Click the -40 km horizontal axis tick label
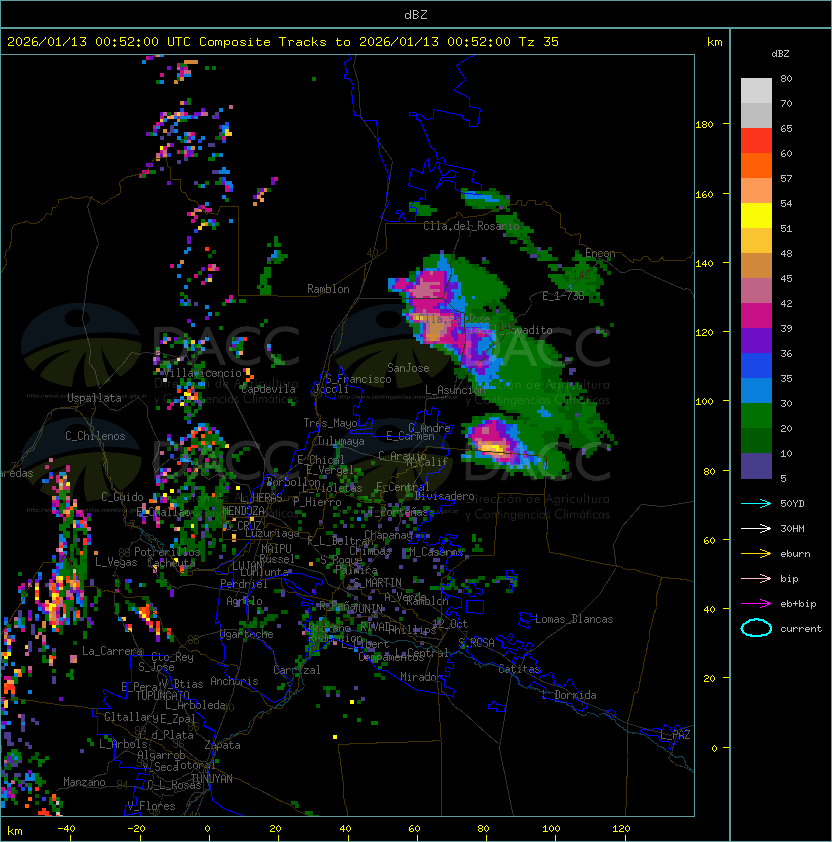The image size is (832, 842). 66,829
